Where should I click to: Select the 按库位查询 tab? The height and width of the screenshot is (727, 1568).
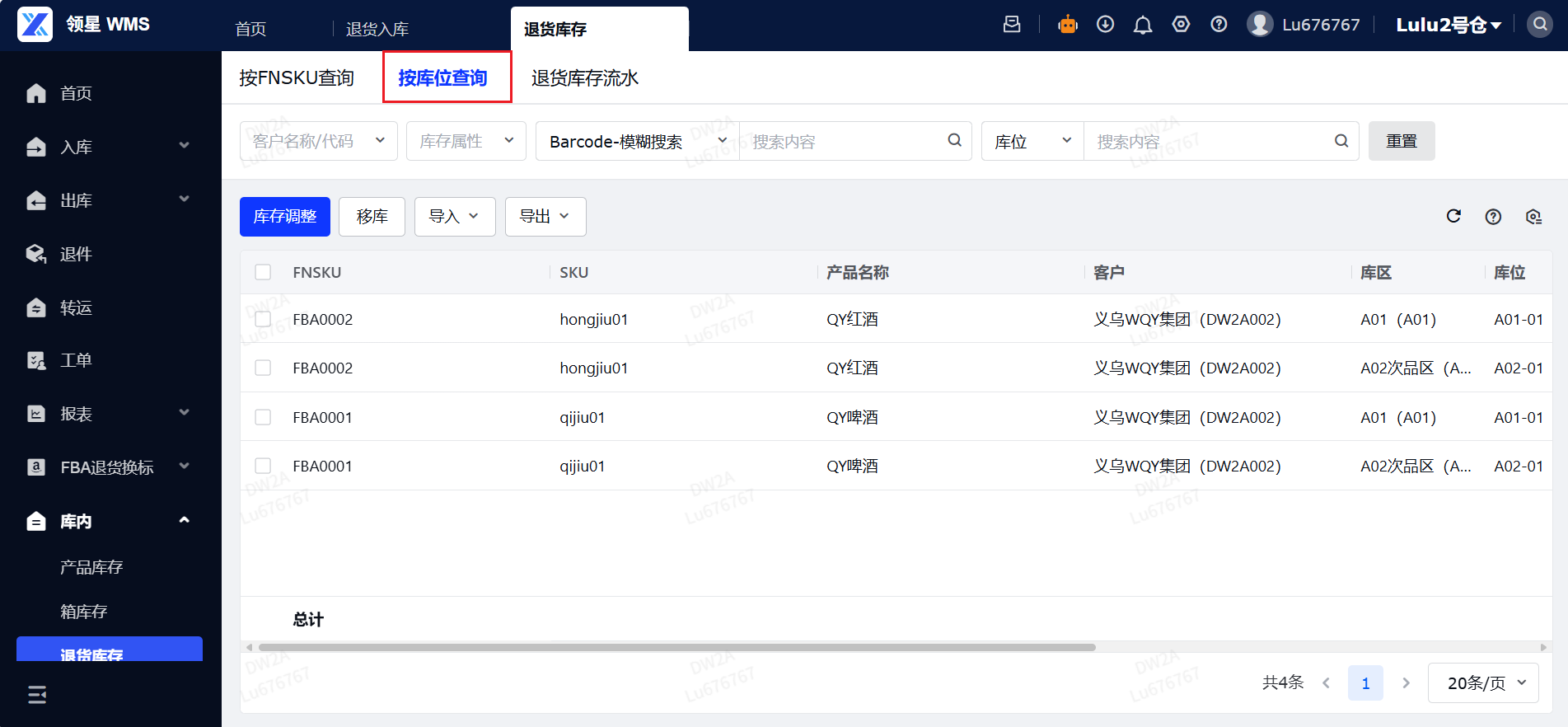point(442,77)
